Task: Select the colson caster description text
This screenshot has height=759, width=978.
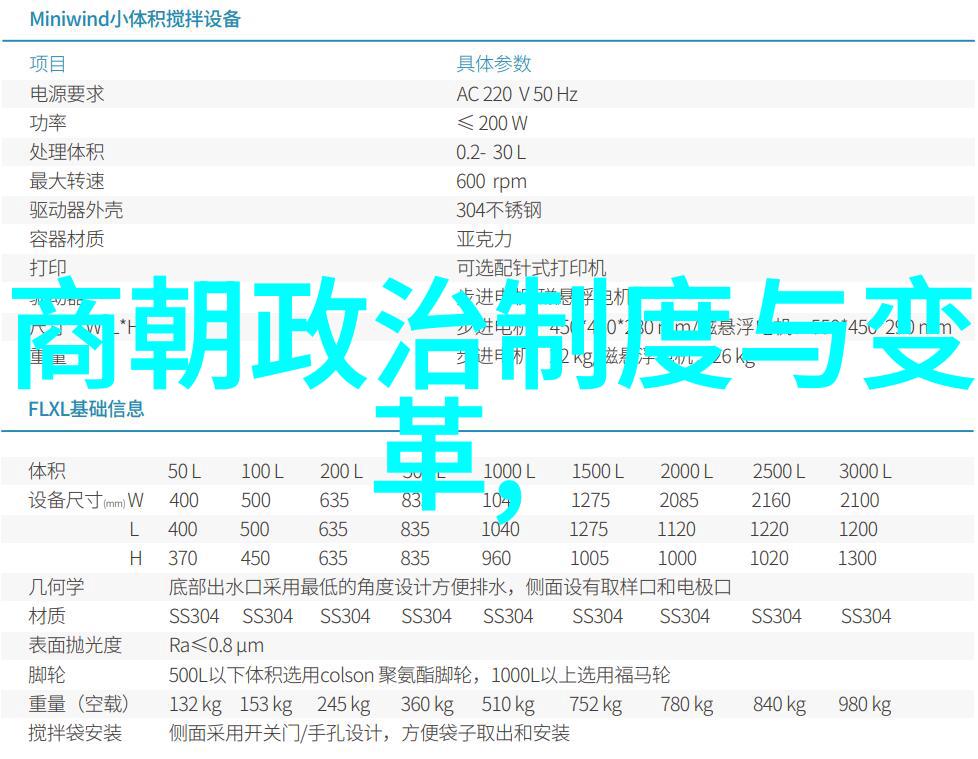Action: (x=419, y=675)
